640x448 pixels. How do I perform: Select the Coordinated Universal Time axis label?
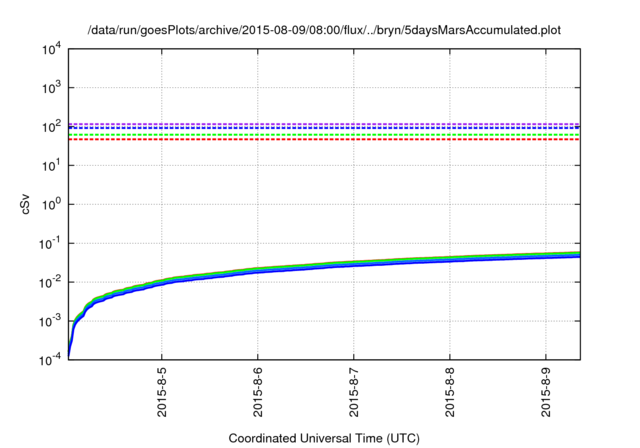[324, 438]
